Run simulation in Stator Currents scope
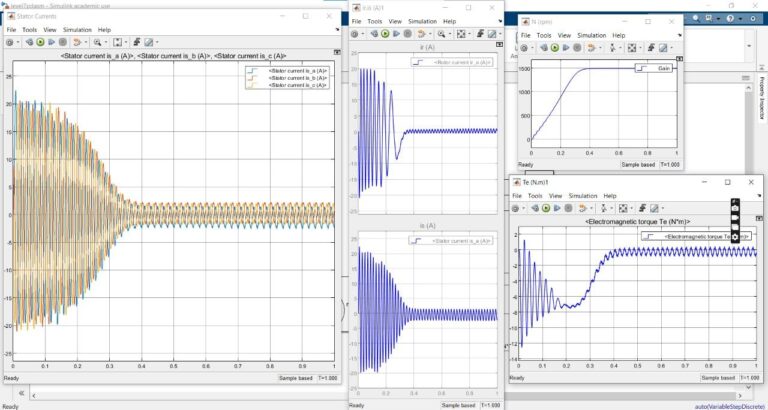 40,42
